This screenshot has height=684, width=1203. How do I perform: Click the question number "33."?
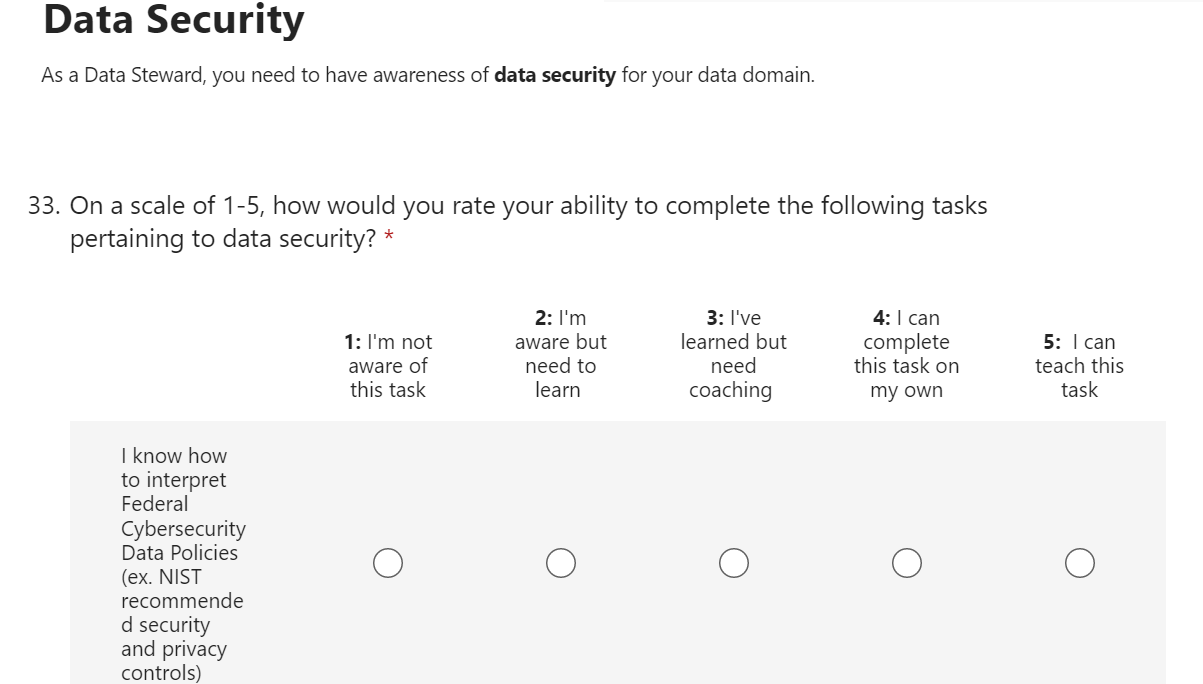click(45, 206)
